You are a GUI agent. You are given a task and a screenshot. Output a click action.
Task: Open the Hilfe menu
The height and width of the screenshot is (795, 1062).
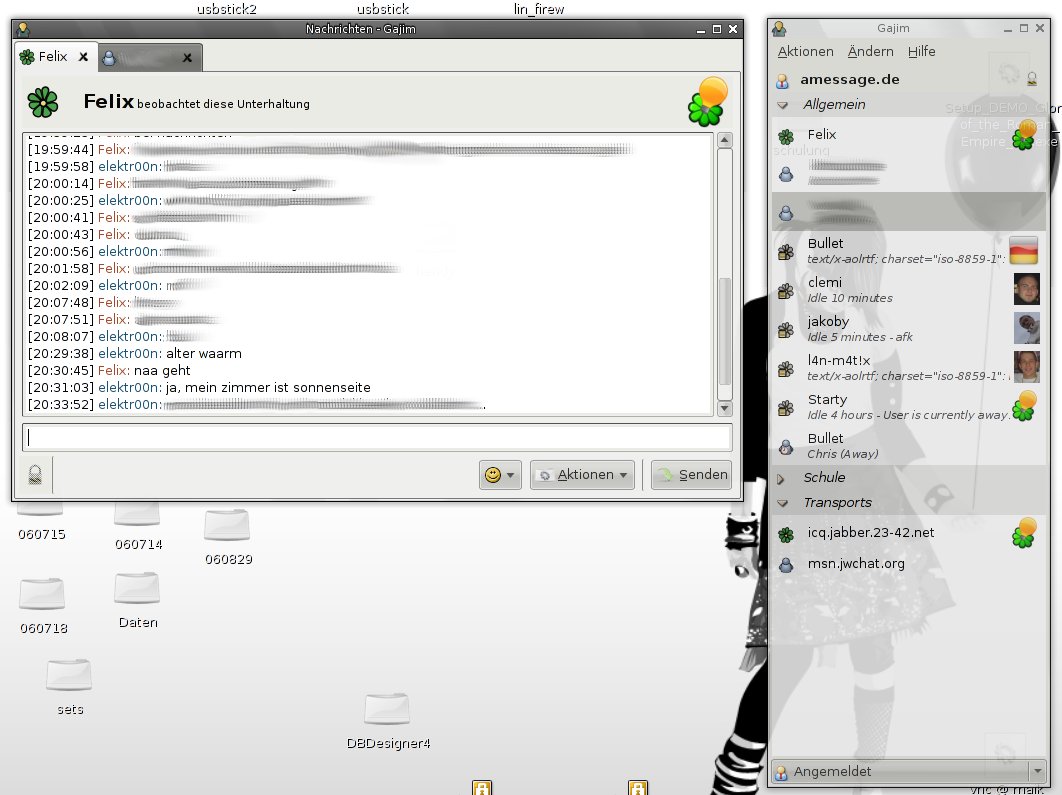[x=921, y=52]
